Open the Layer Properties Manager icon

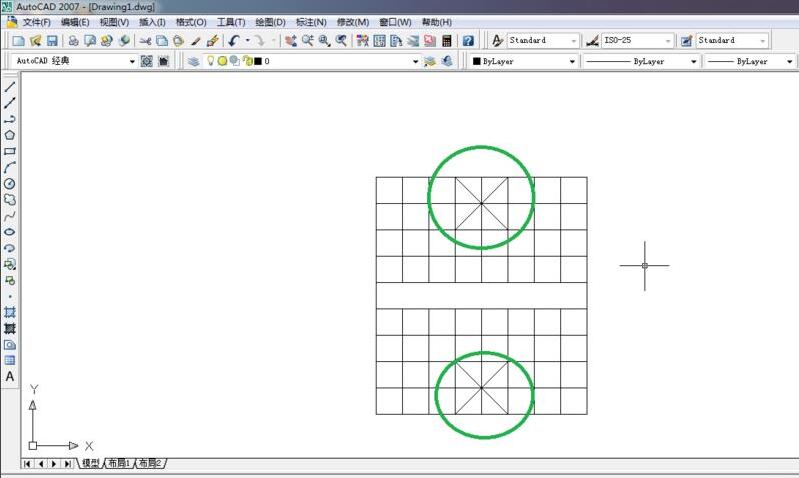[x=194, y=61]
